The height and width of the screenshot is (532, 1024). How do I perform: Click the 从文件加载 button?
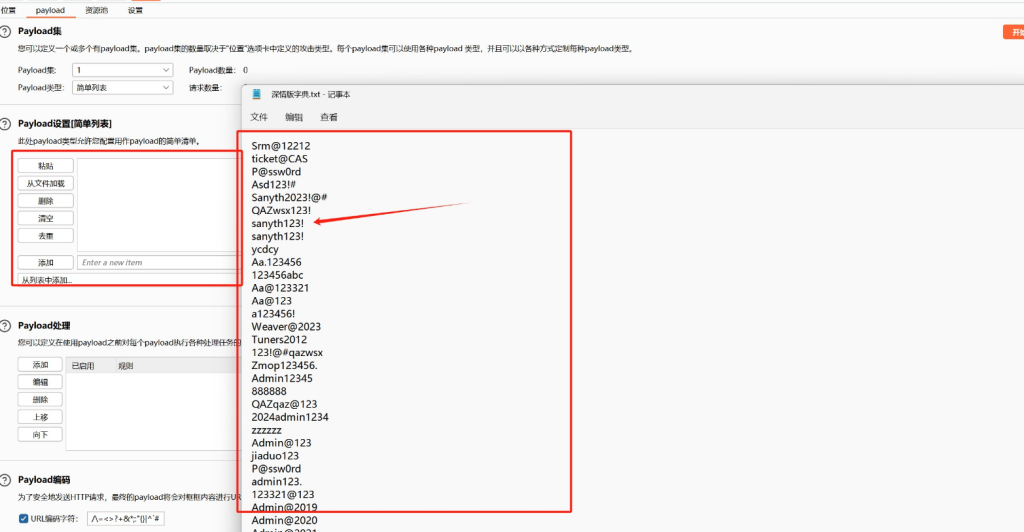(45, 183)
